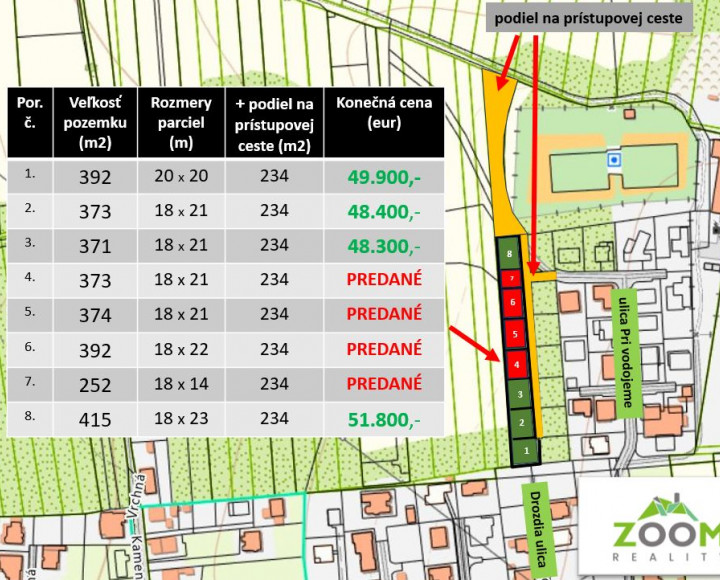Select red sold parcel number 6
720x580 pixels.
click(x=512, y=301)
